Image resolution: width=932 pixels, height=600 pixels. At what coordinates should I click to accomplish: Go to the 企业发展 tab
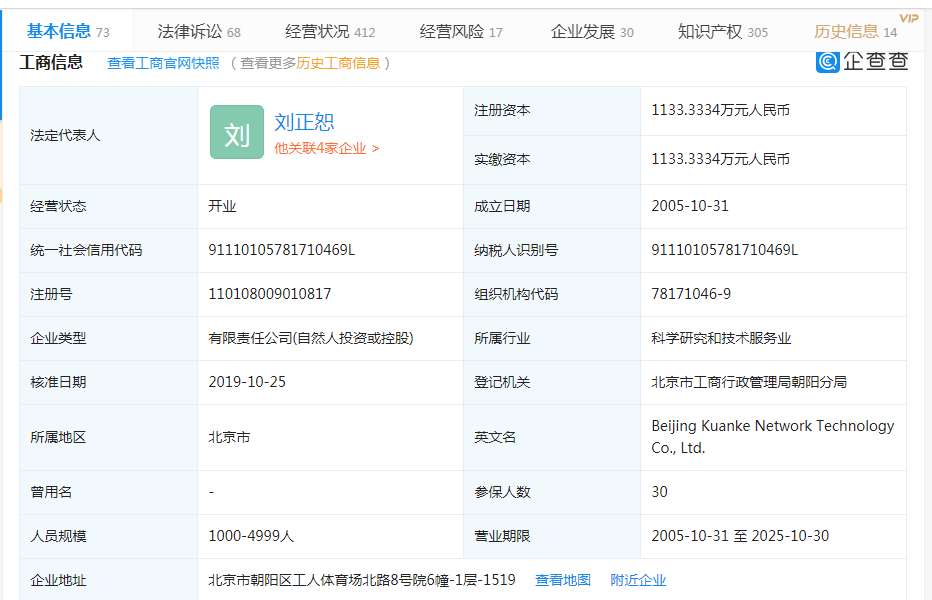[x=592, y=32]
